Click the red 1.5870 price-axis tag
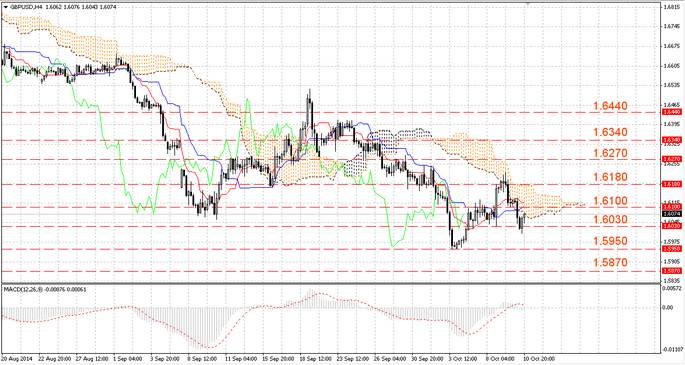The width and height of the screenshot is (685, 365). point(672,271)
